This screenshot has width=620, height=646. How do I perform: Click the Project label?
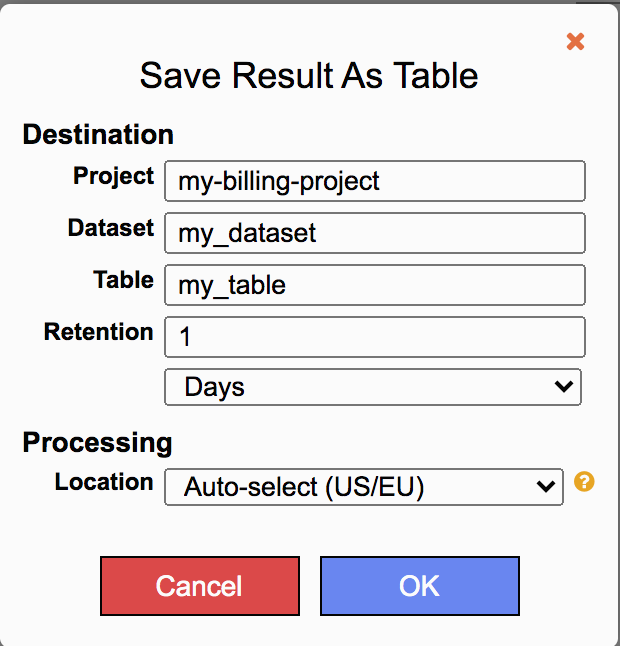[113, 176]
